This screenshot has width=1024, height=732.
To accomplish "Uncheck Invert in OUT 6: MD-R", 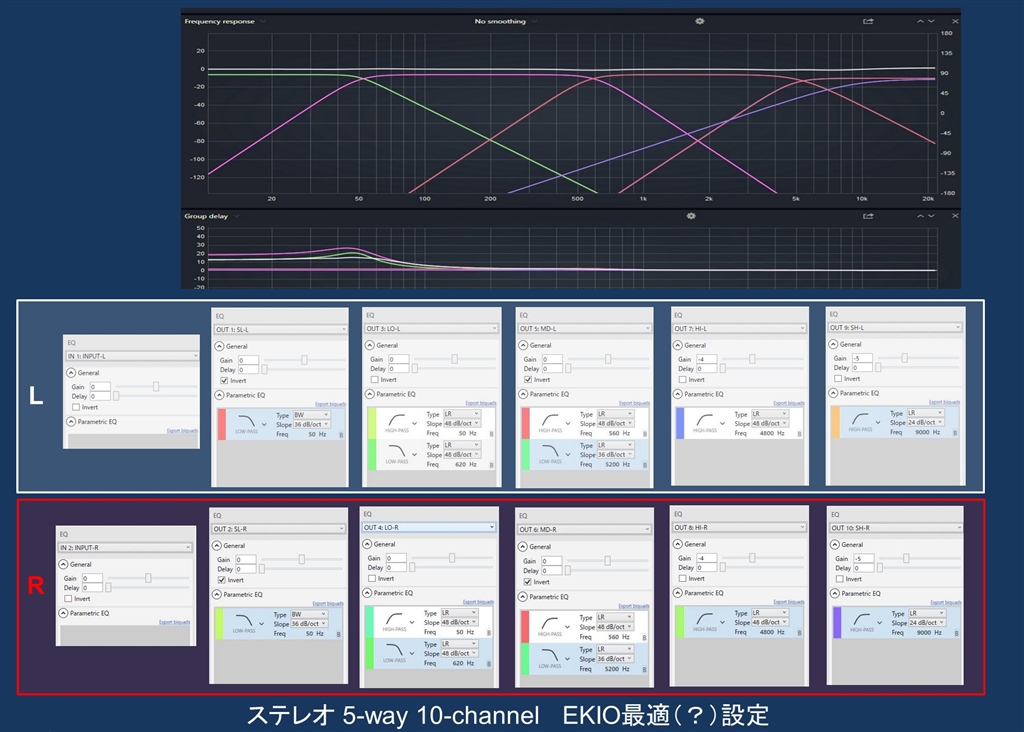I will coord(527,582).
